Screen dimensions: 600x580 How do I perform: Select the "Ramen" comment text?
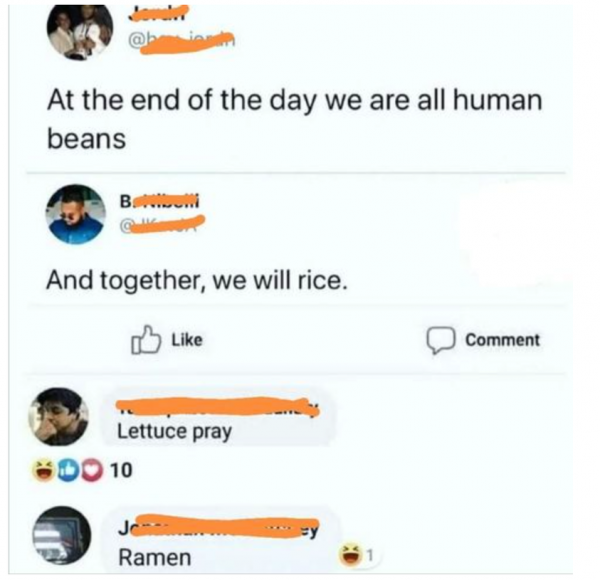(150, 557)
